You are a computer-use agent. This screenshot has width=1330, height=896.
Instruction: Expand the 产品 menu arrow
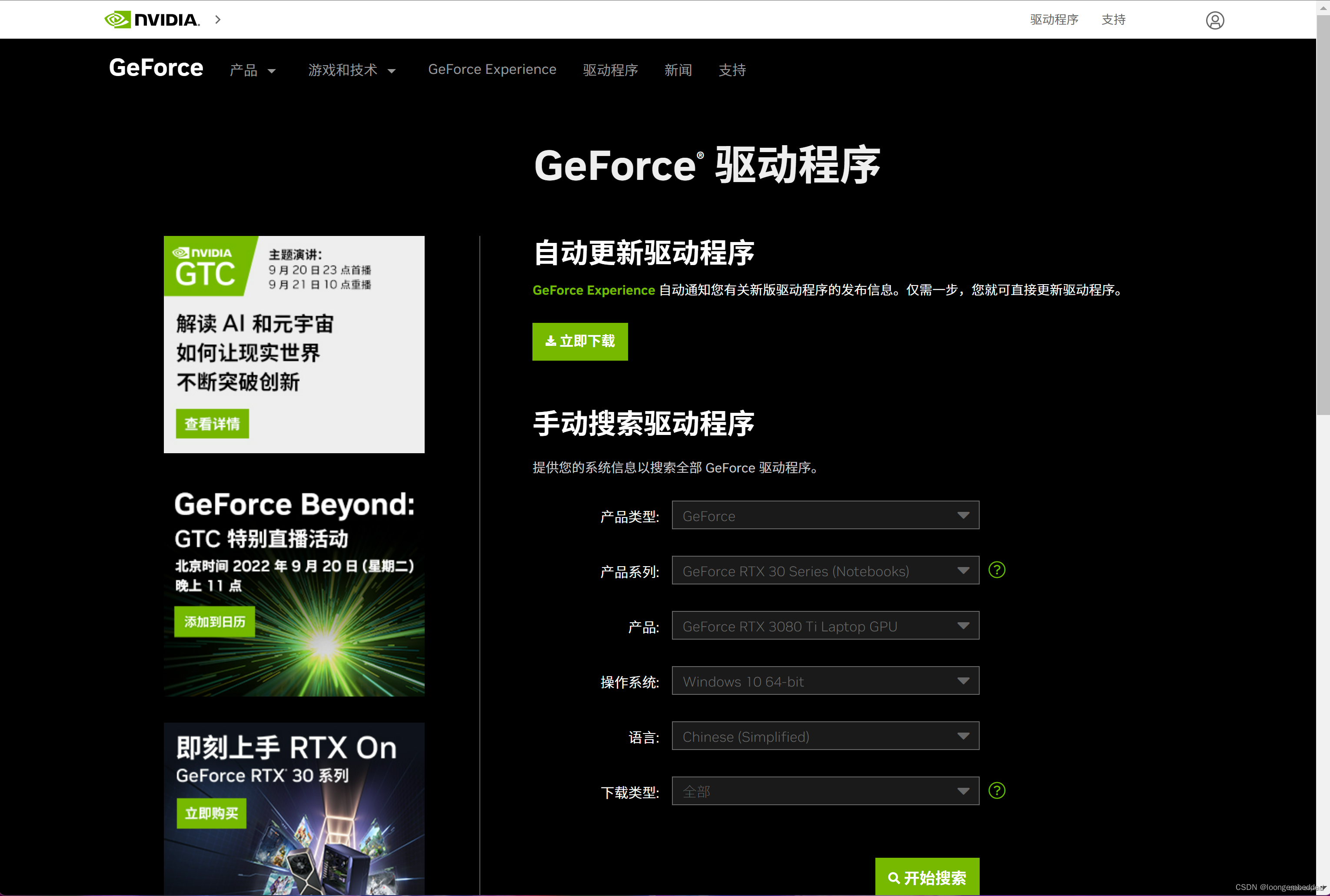272,71
